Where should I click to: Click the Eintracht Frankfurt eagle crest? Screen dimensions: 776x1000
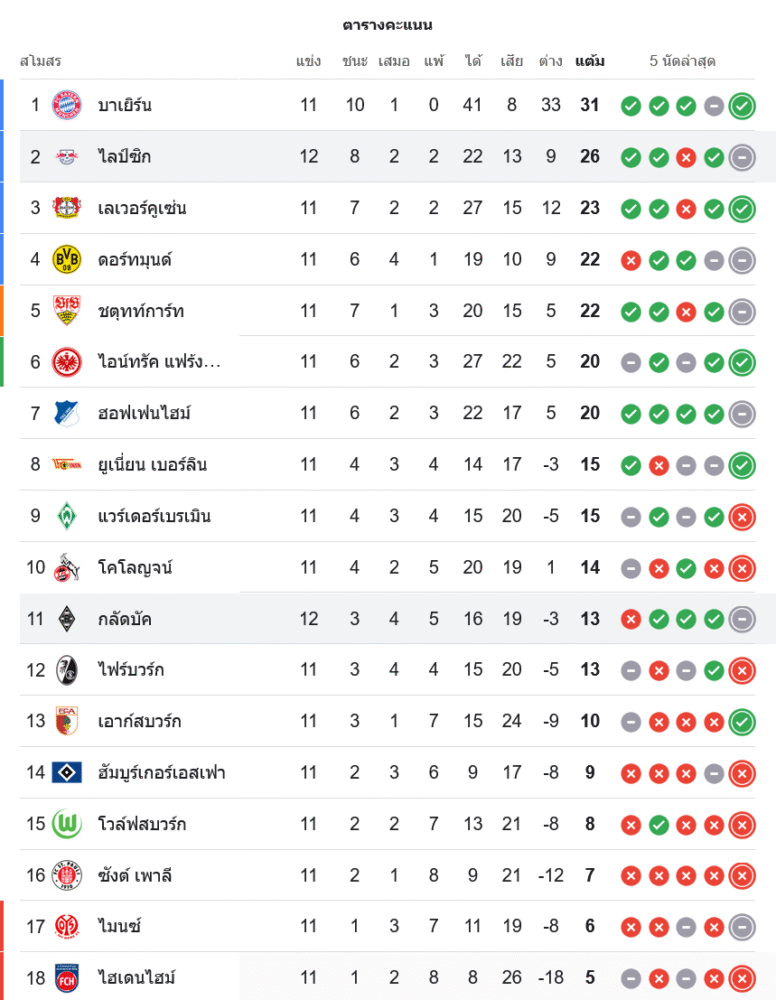pos(67,362)
